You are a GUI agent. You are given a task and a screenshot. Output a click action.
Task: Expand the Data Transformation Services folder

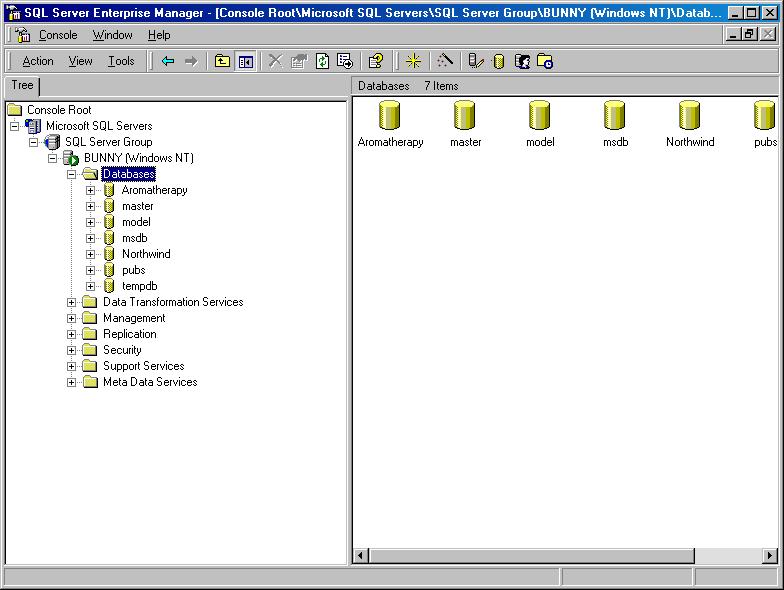[x=72, y=302]
